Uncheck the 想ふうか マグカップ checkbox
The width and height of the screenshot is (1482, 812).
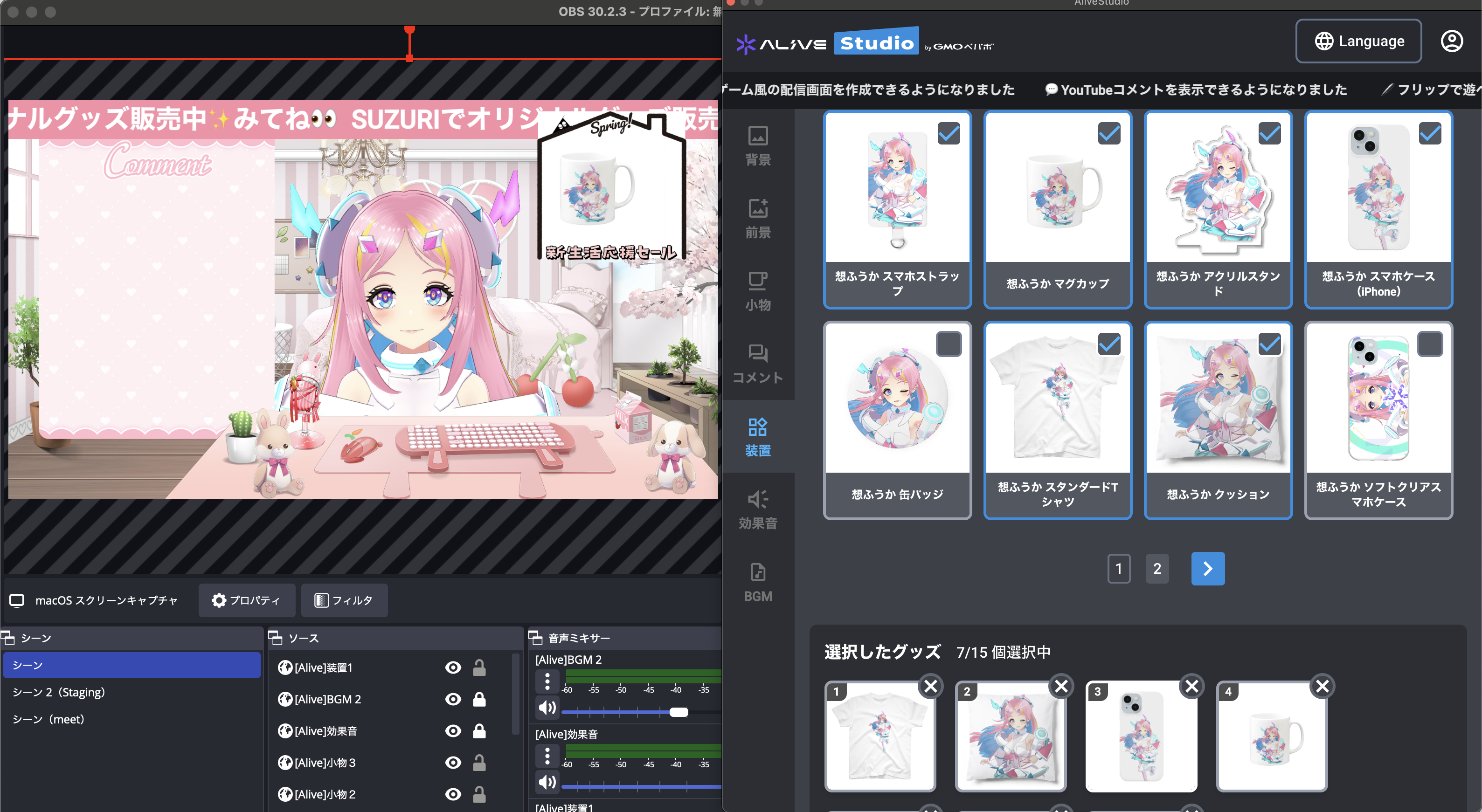pos(1108,134)
